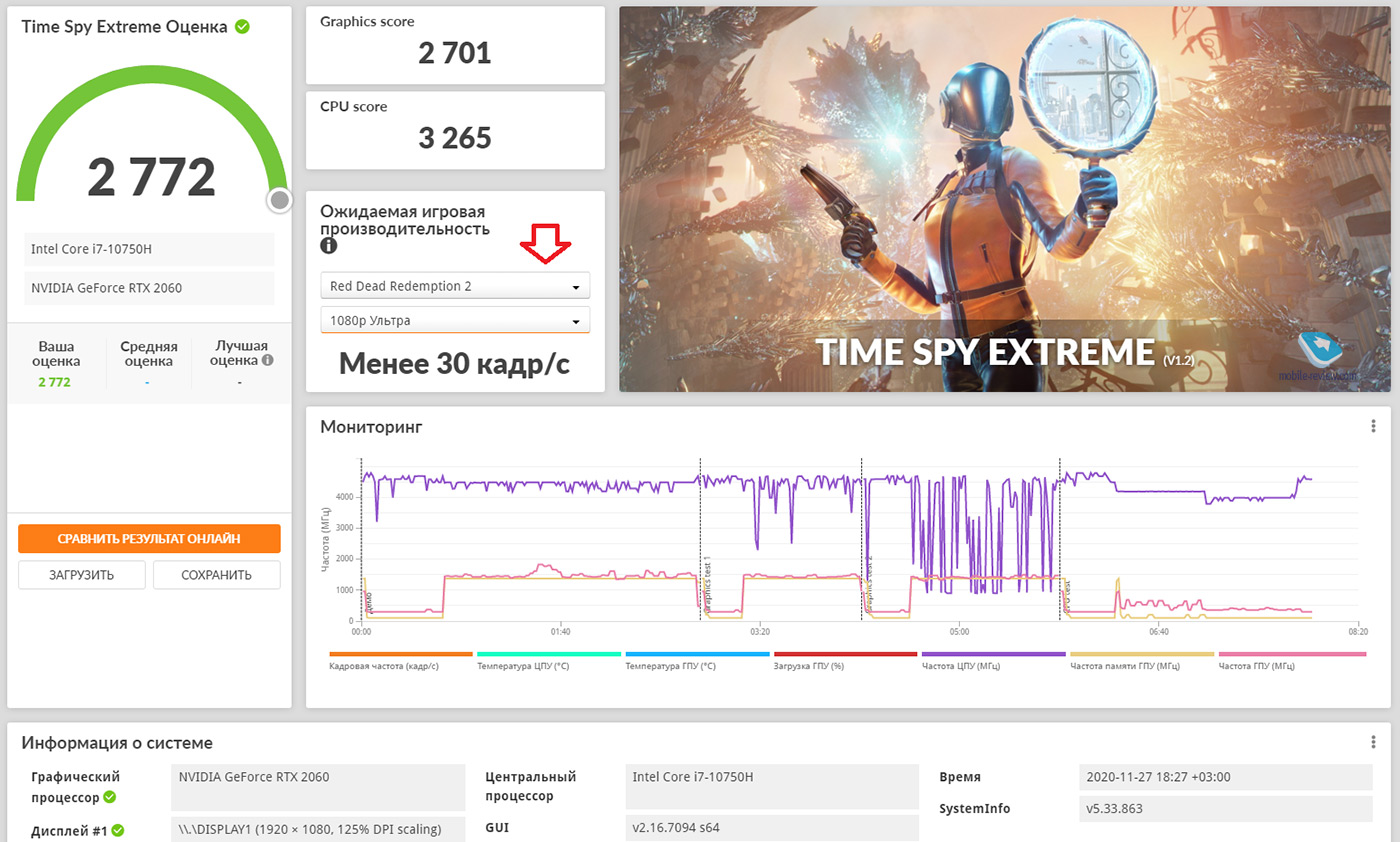Image resolution: width=1400 pixels, height=842 pixels.
Task: Toggle Кадровая частота (кадр/с) legend series
Action: (x=400, y=660)
